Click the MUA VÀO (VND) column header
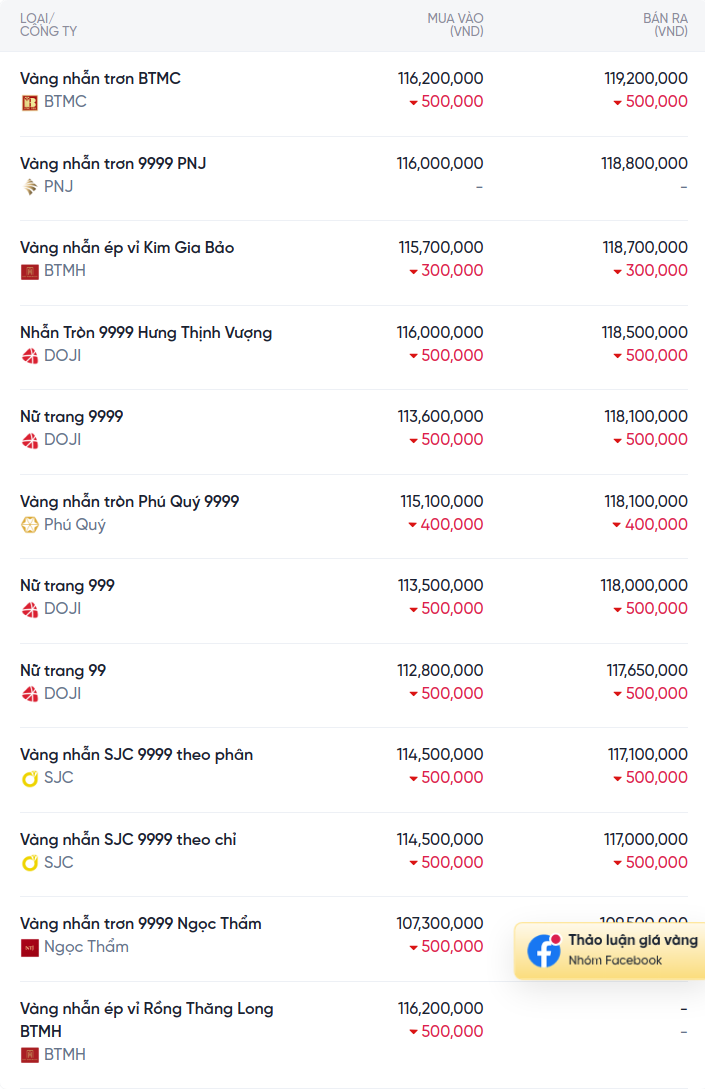 click(455, 25)
